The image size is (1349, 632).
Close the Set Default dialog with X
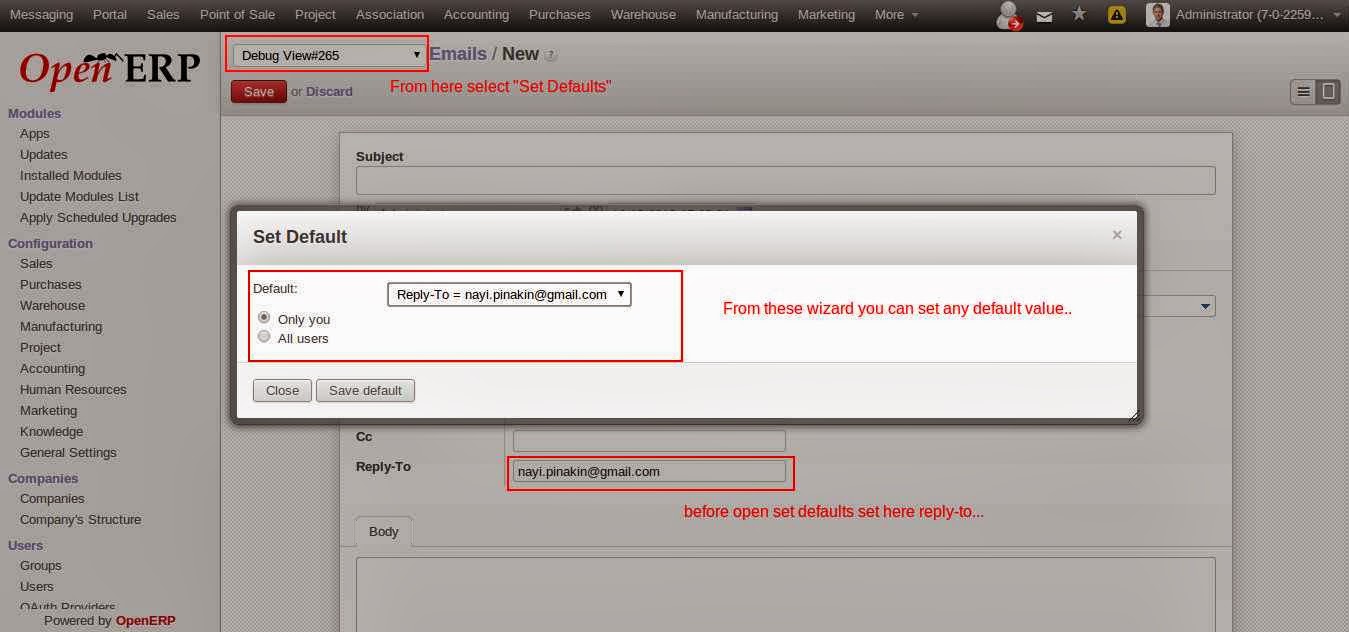pos(1117,235)
